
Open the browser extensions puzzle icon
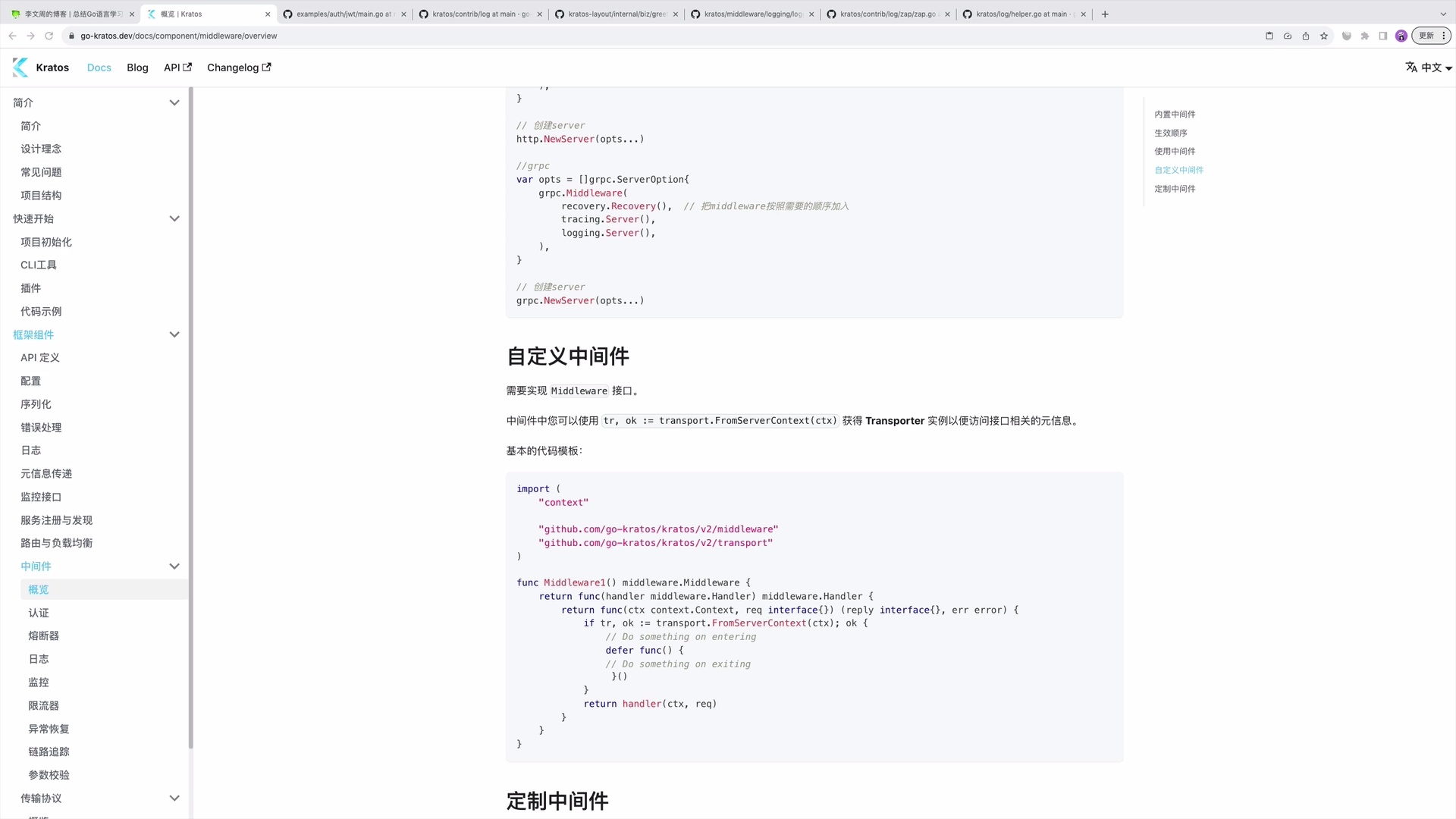click(1365, 36)
